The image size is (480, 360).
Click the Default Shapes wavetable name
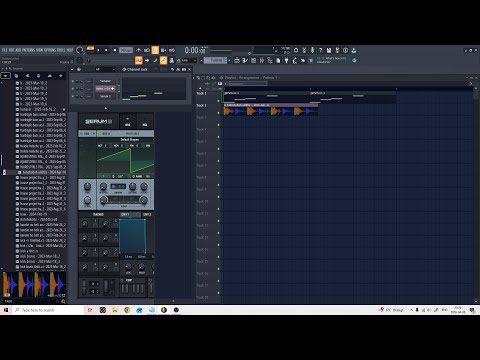(x=130, y=139)
